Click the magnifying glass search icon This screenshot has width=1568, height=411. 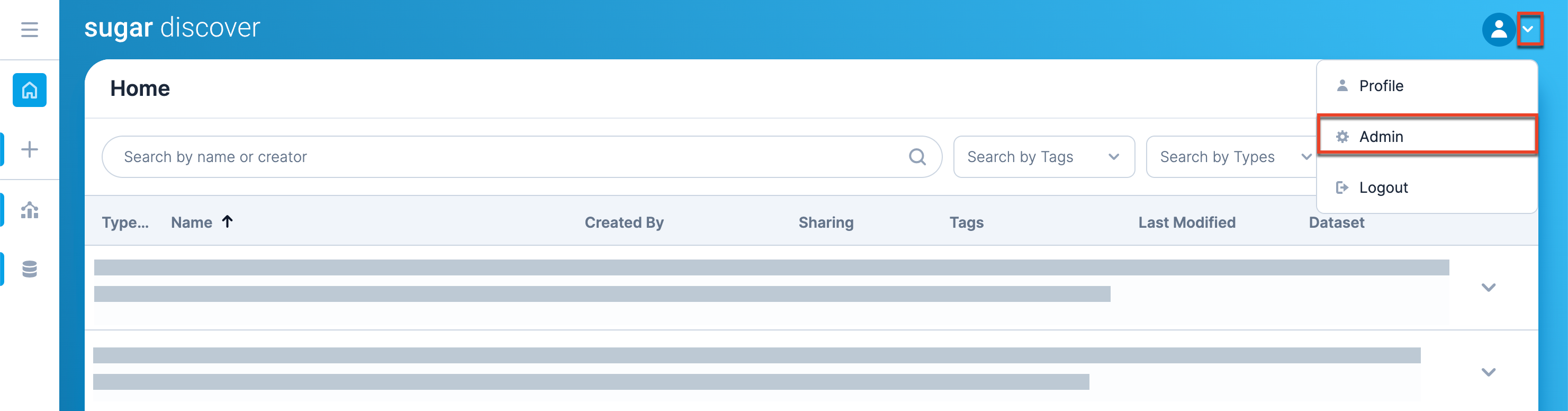917,157
